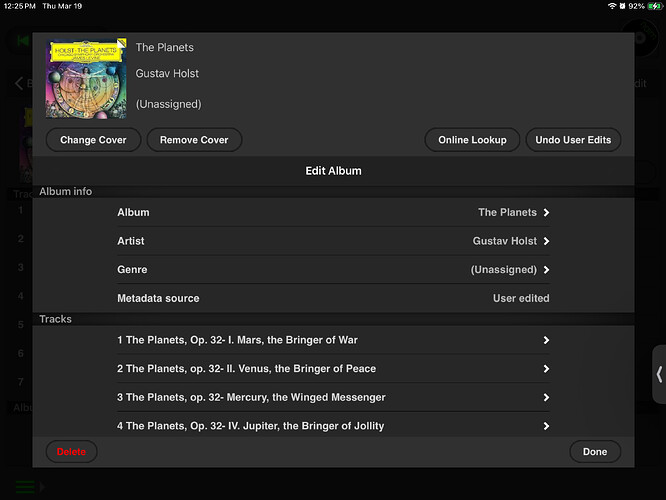Tap the Wi-Fi status icon
The height and width of the screenshot is (500, 666).
tap(612, 6)
